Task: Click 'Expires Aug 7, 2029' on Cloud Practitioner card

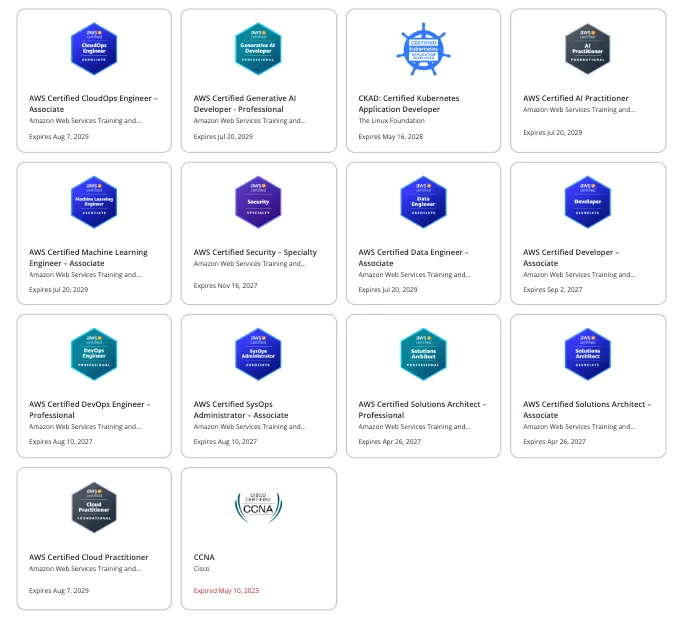Action: tap(59, 591)
